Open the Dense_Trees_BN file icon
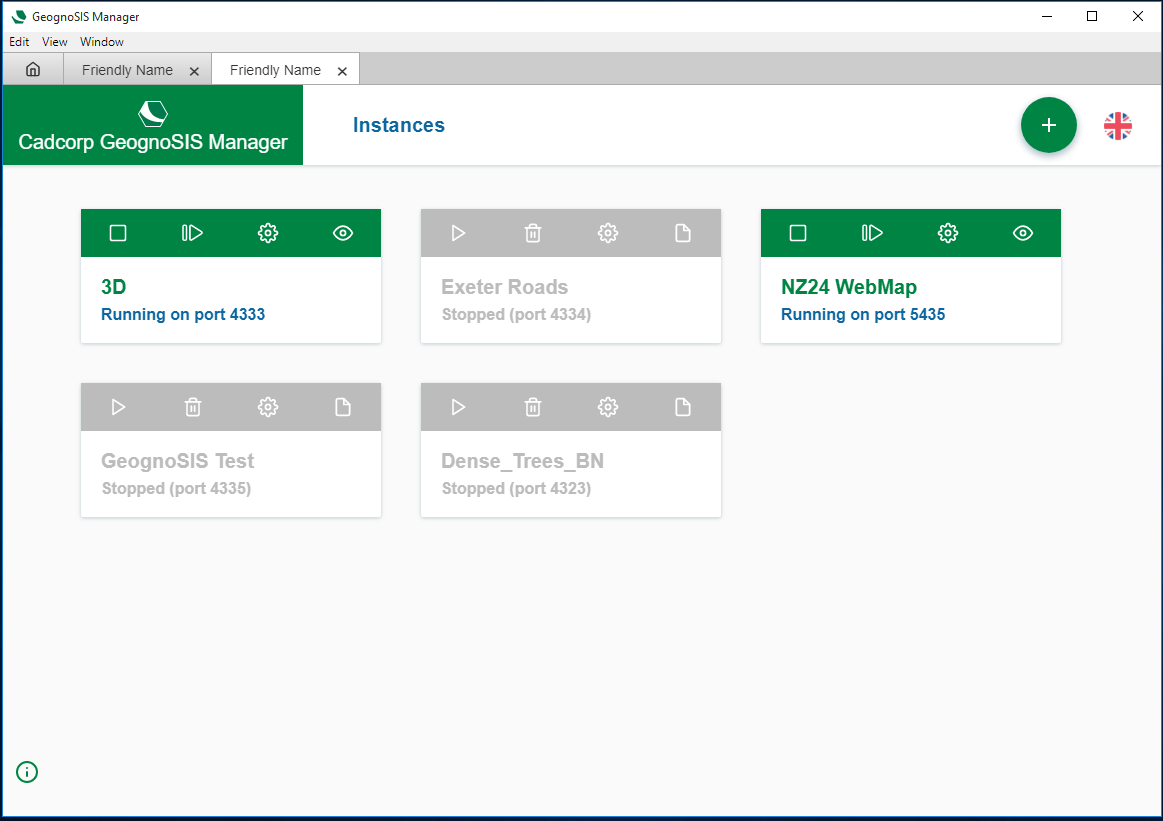This screenshot has width=1163, height=821. point(683,407)
